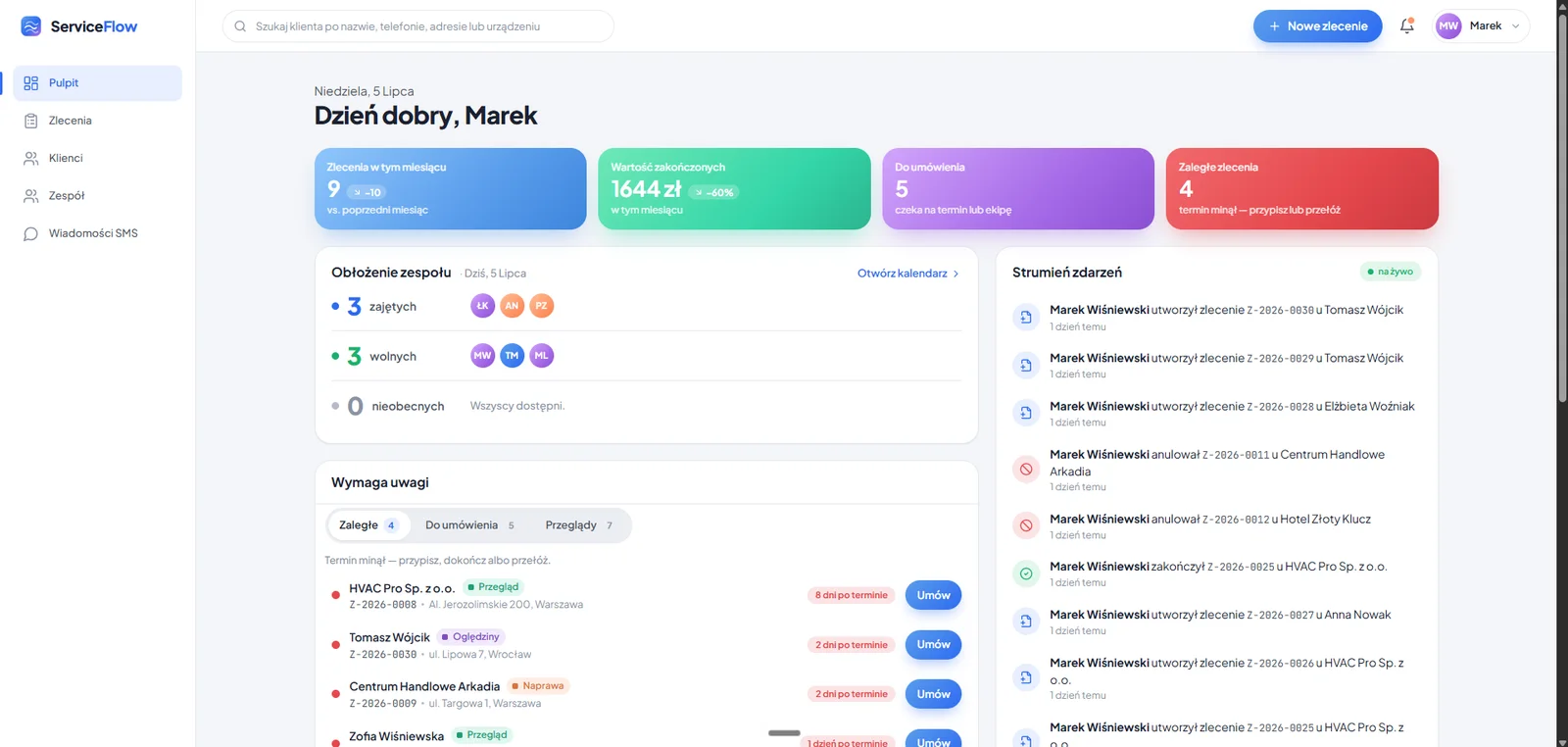Click Wszyscy dostępni text
This screenshot has height=747, width=1568.
click(x=517, y=406)
